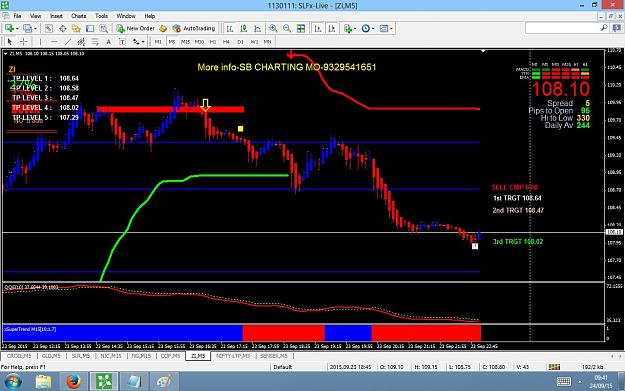Switch to M15 timeframe
625x391 pixels.
[x=185, y=41]
